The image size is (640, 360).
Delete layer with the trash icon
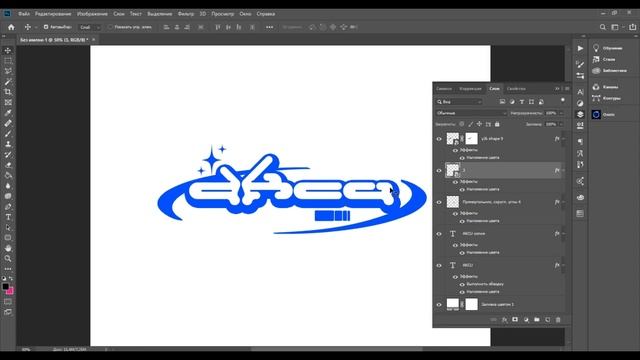[558, 320]
